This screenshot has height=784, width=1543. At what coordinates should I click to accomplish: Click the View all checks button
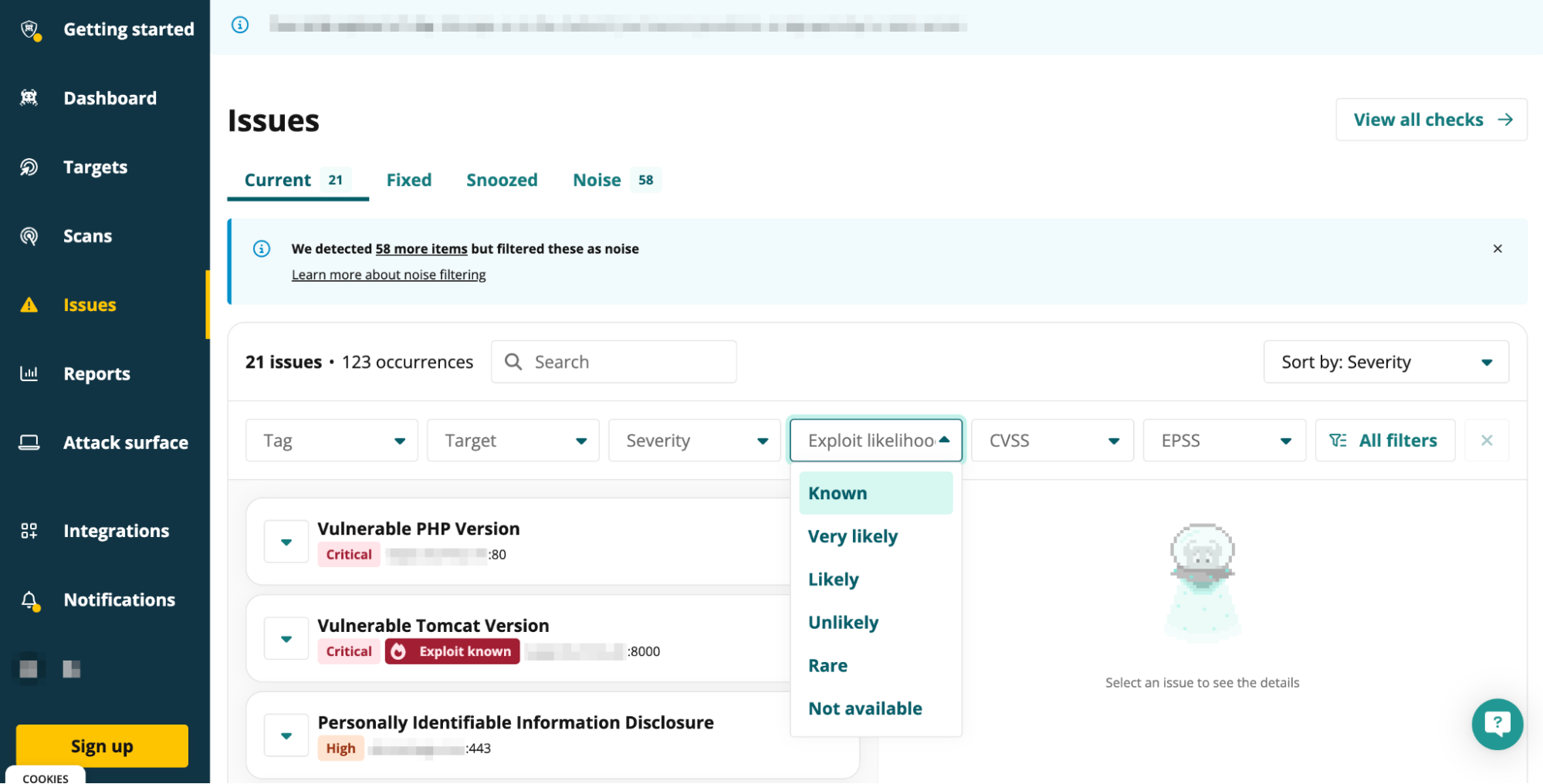coord(1431,120)
